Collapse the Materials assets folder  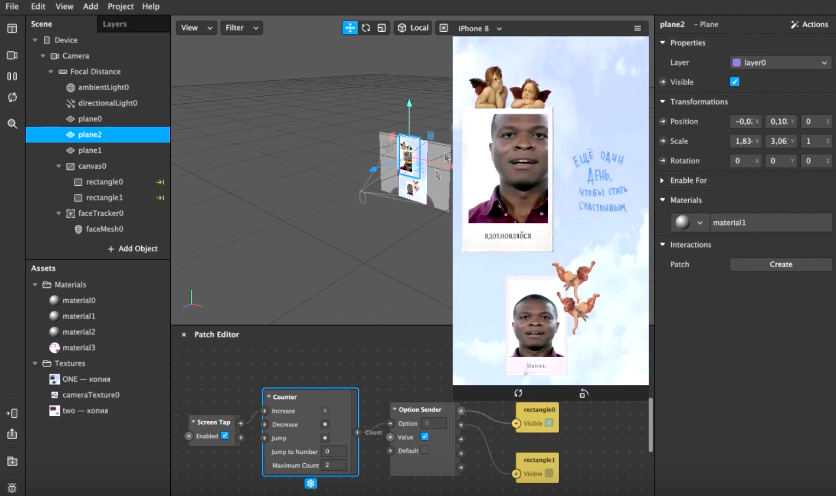click(35, 285)
